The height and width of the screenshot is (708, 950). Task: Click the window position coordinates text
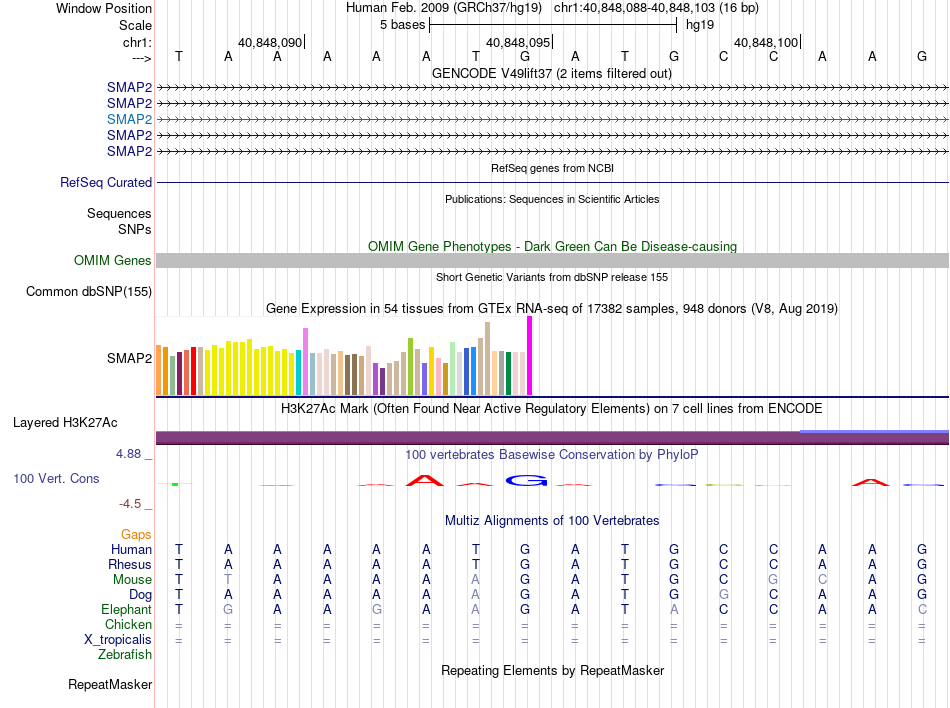point(656,8)
